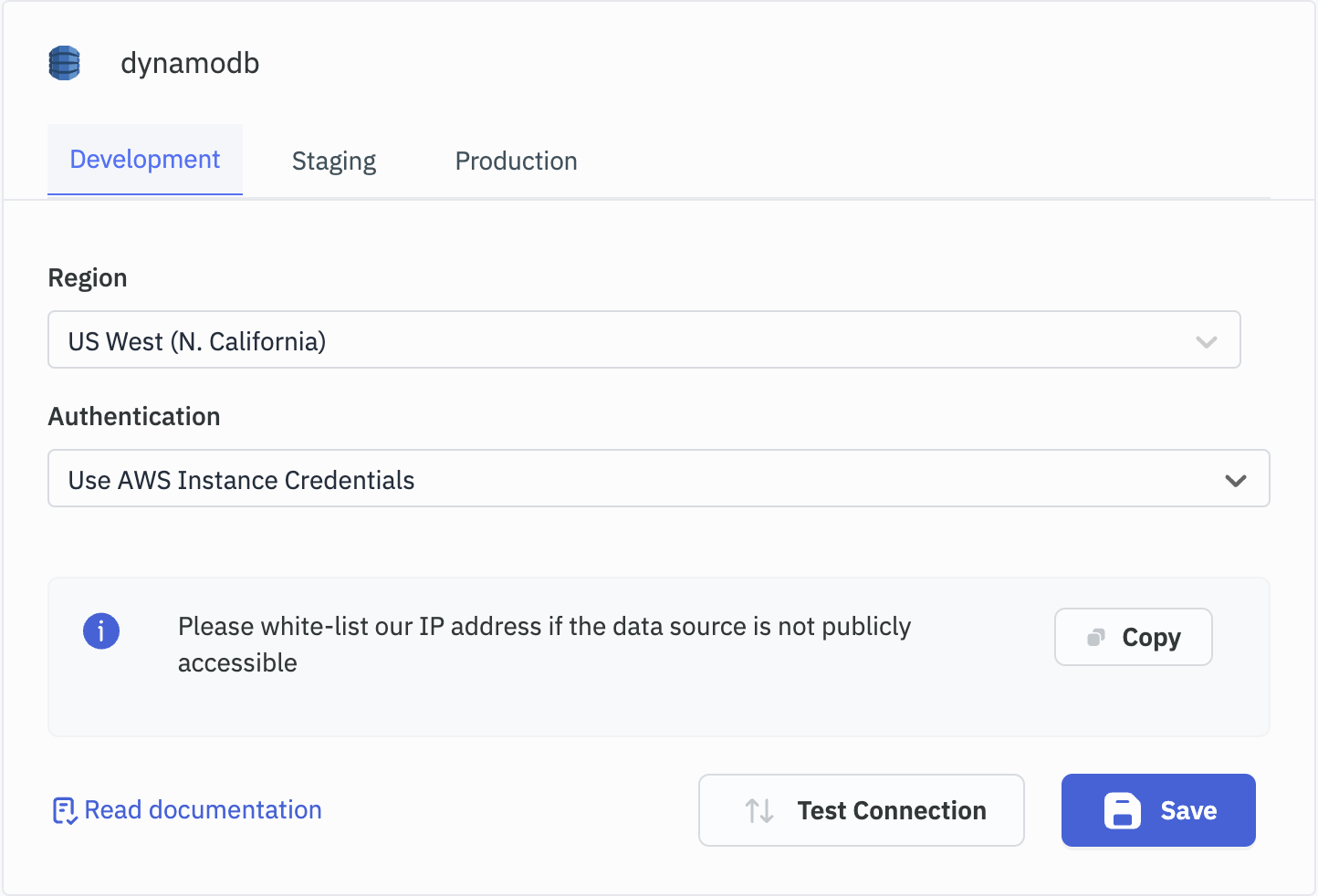Viewport: 1318px width, 896px height.
Task: Click the dynamodb data source name
Action: click(x=190, y=63)
